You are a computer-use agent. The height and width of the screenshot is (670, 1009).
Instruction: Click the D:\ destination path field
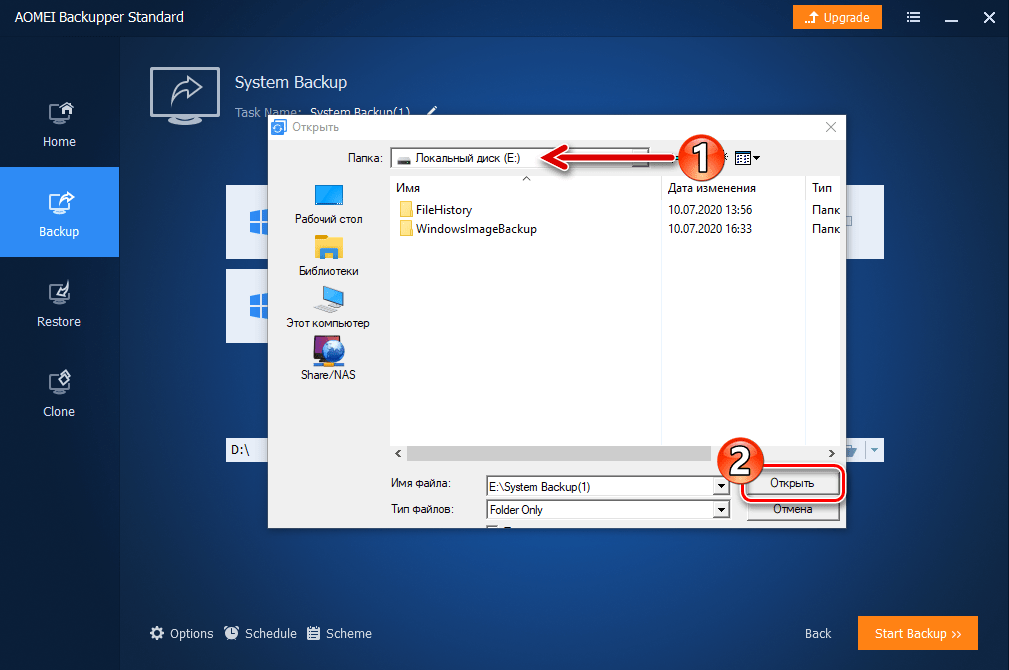point(246,450)
